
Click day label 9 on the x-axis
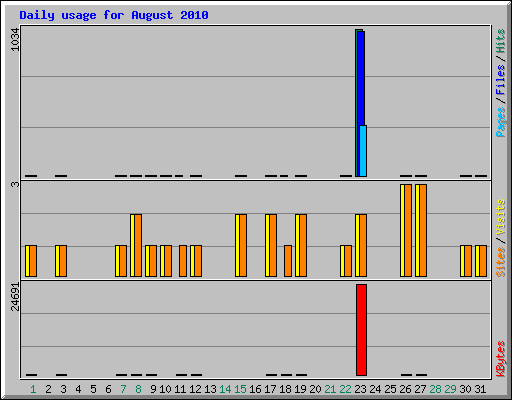pos(153,389)
